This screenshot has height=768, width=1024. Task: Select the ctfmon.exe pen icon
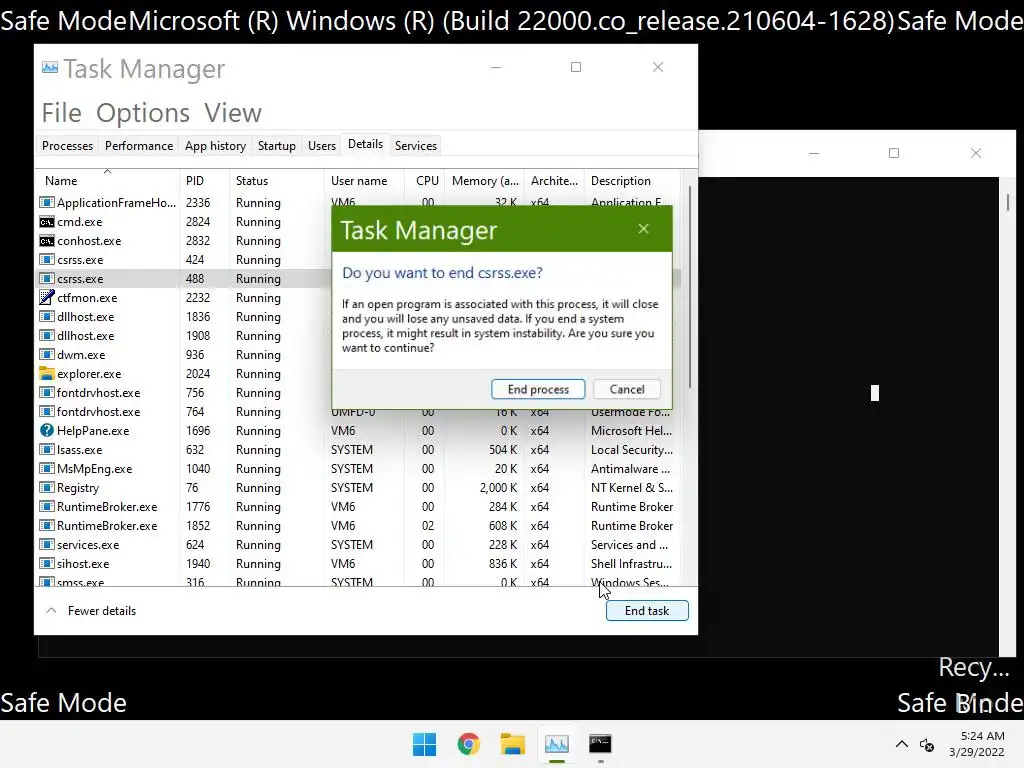click(46, 298)
